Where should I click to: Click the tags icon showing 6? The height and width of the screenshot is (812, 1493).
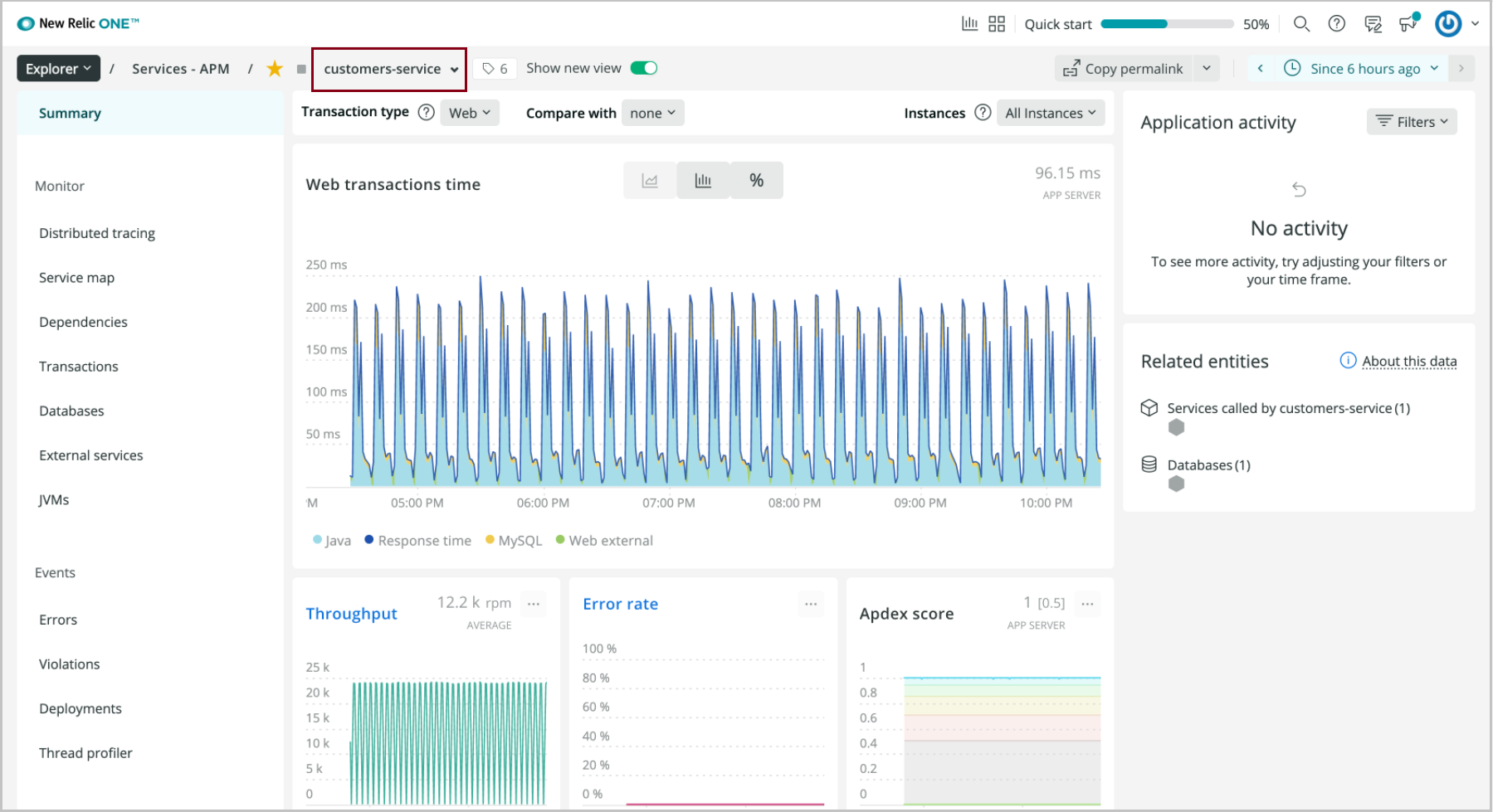click(x=495, y=69)
